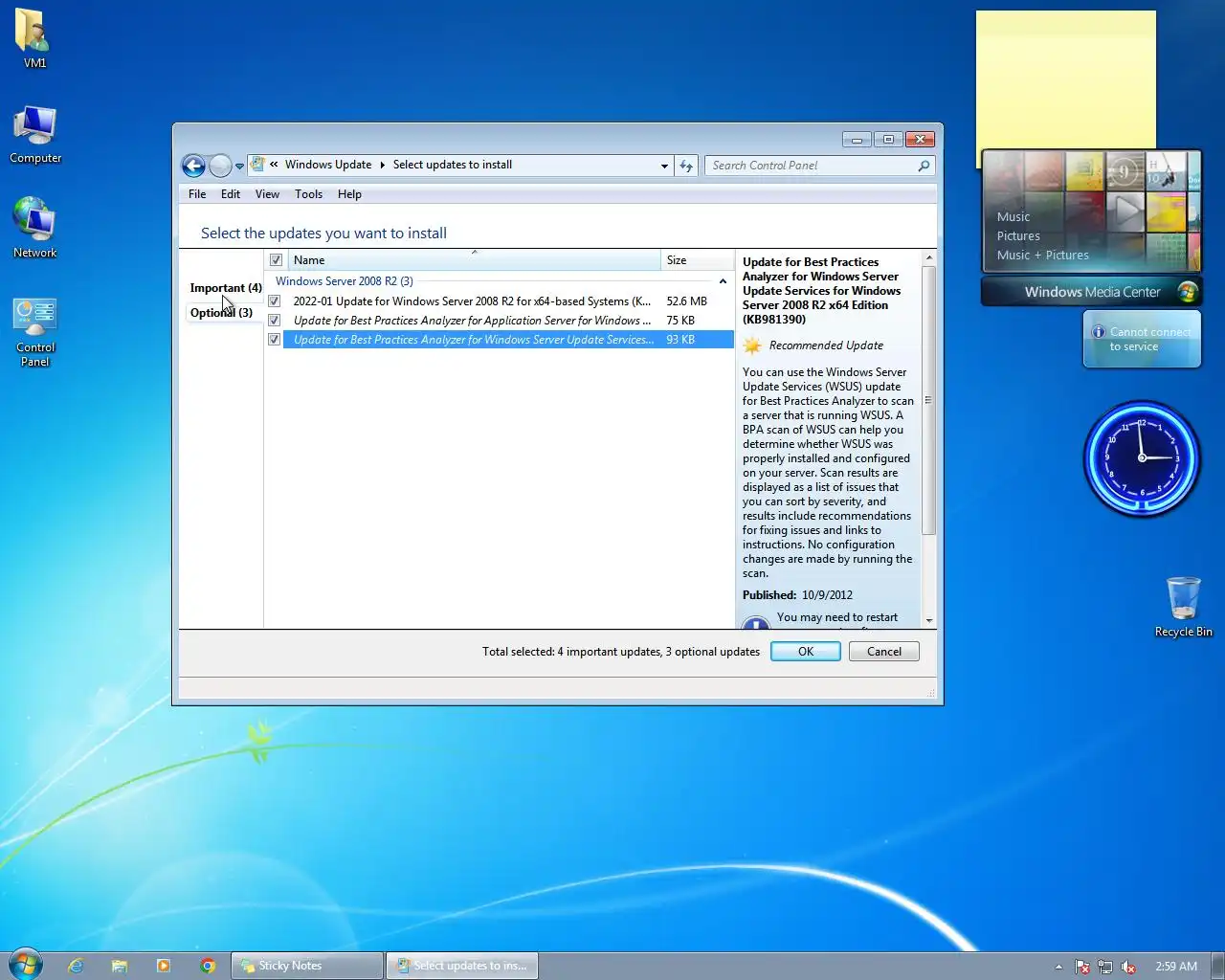
Task: Click the network tray icon
Action: click(x=1105, y=967)
